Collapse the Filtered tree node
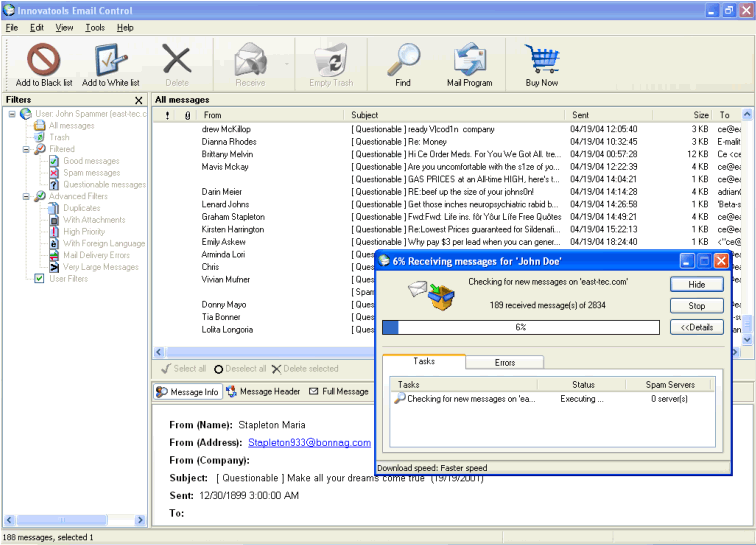Image resolution: width=756 pixels, height=545 pixels. pos(26,150)
